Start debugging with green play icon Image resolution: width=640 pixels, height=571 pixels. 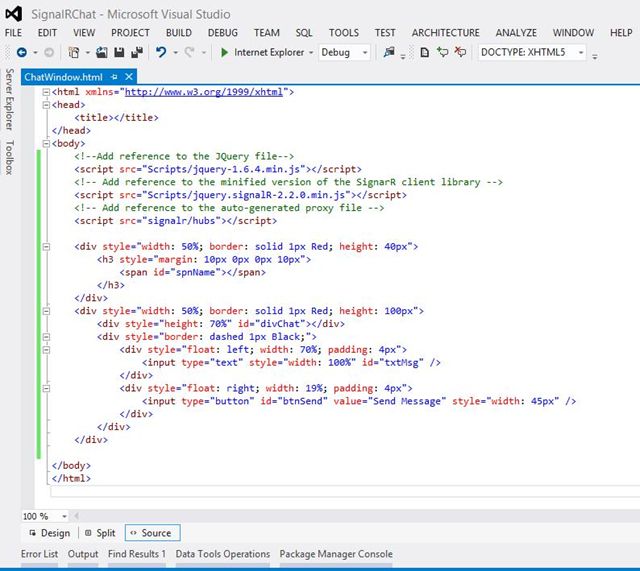tap(224, 52)
